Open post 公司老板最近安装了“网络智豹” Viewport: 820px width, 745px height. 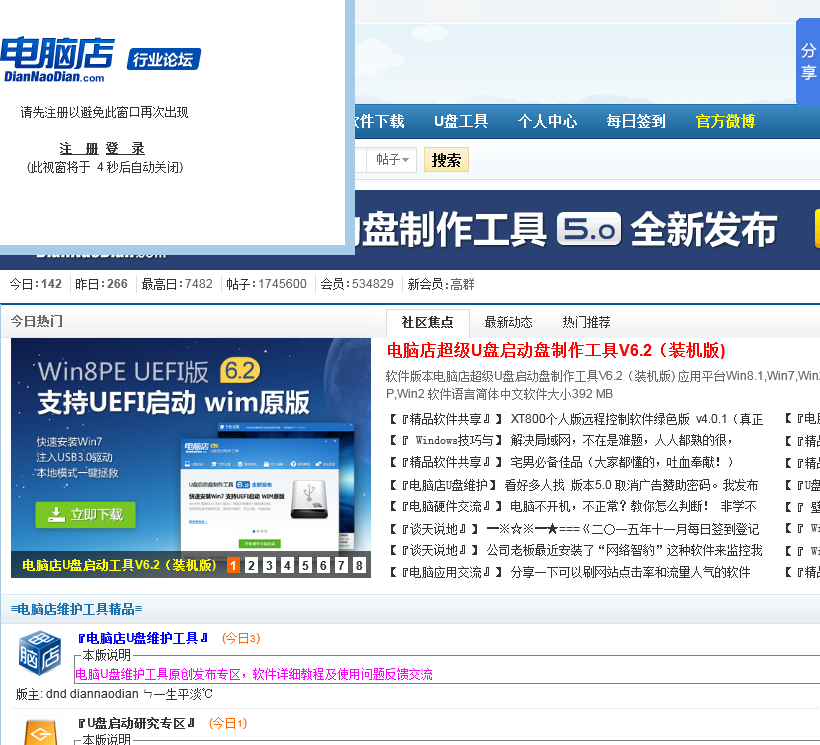(624, 551)
